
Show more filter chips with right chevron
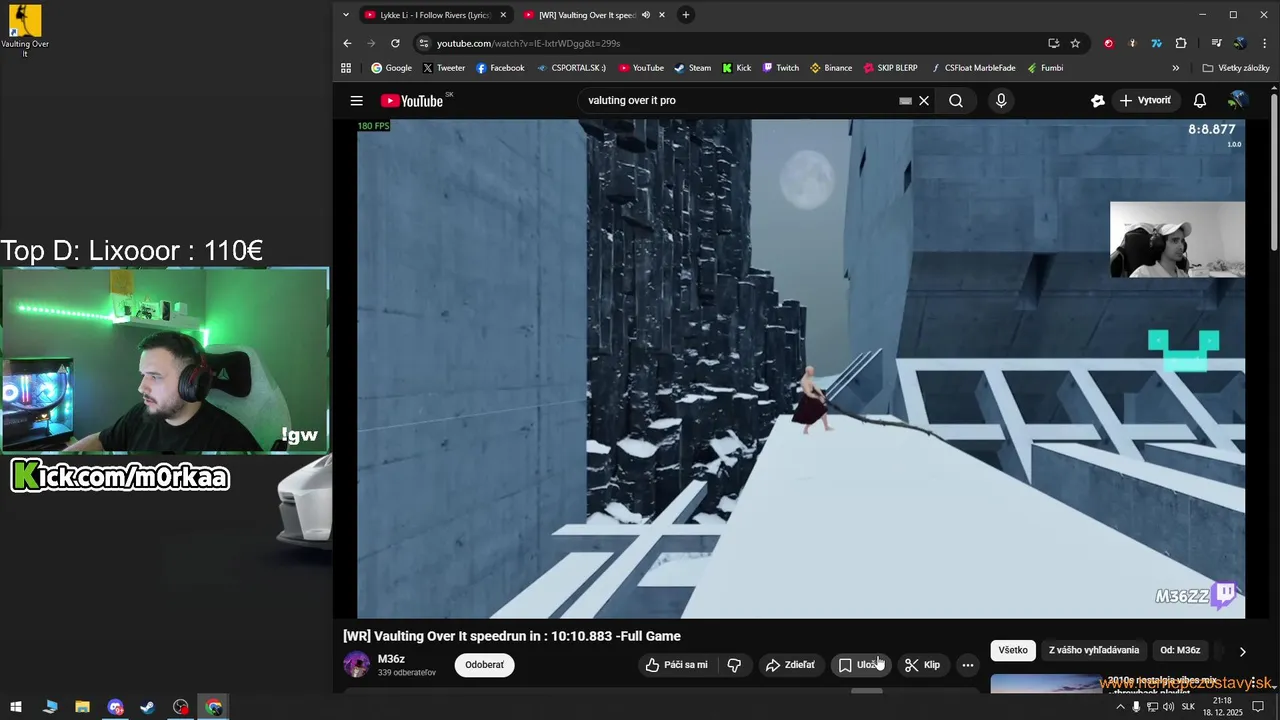point(1242,651)
